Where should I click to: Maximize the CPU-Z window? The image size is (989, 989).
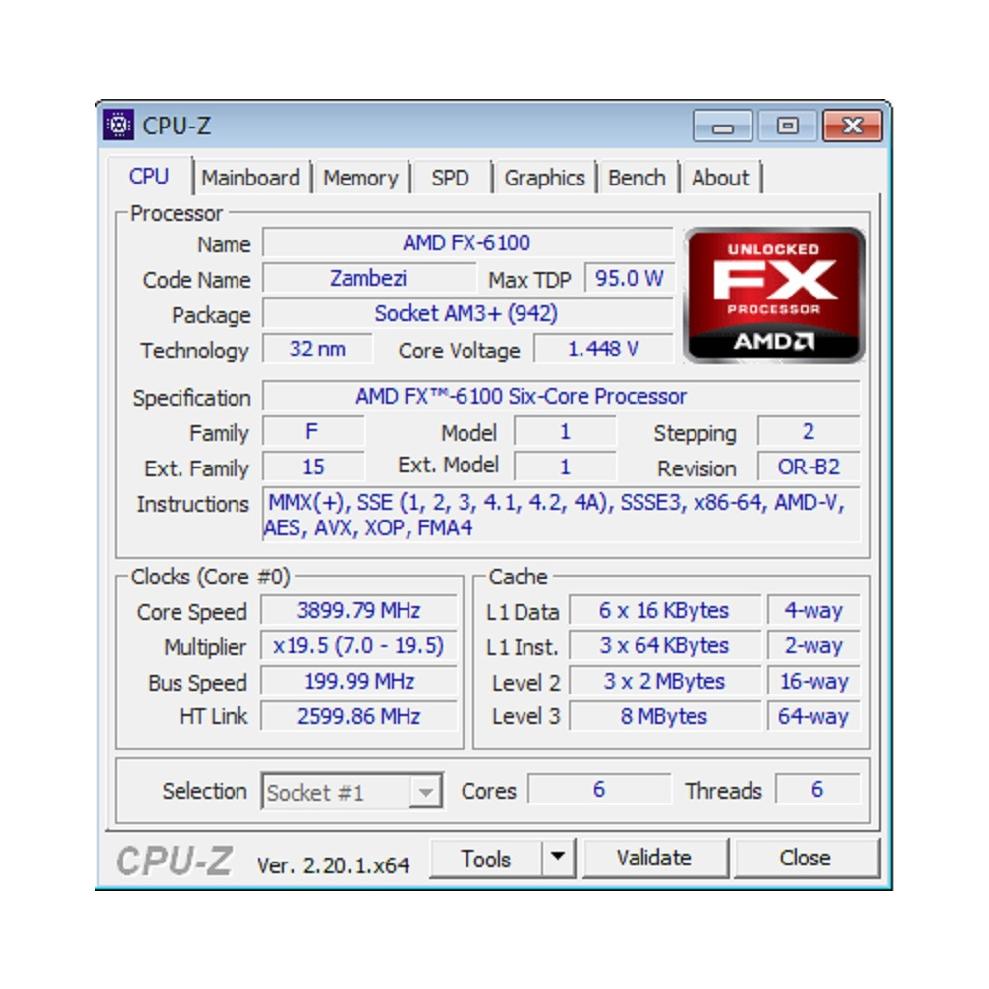point(788,126)
